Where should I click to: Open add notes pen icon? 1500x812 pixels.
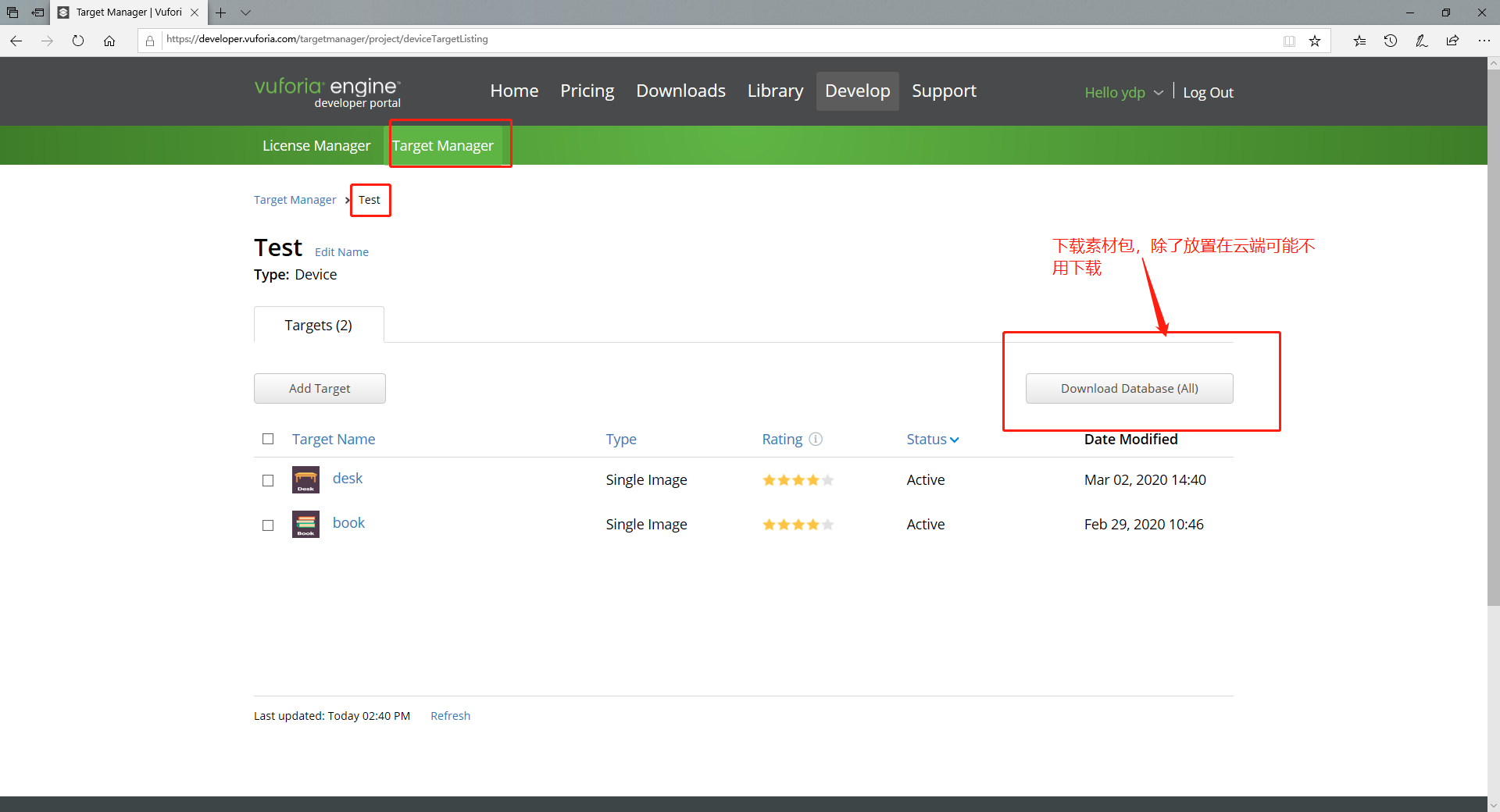point(1422,41)
